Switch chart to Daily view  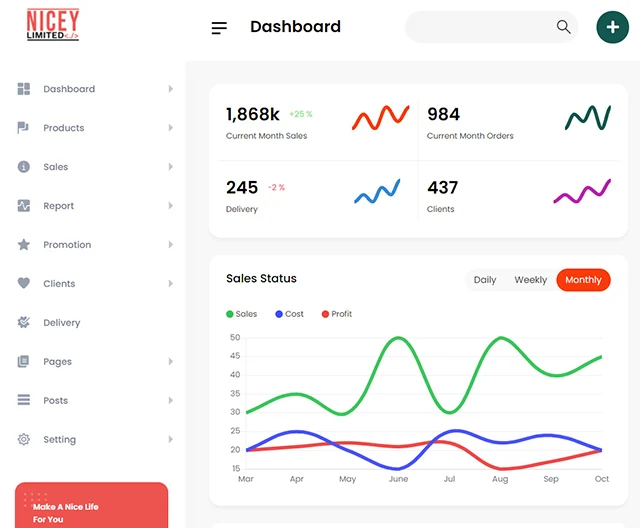[485, 280]
